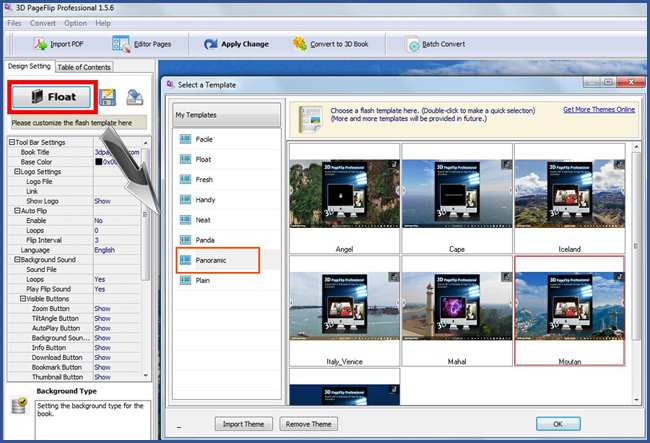Screen dimensions: 650x443
Task: Click the Download Button Show value
Action: click(102, 357)
